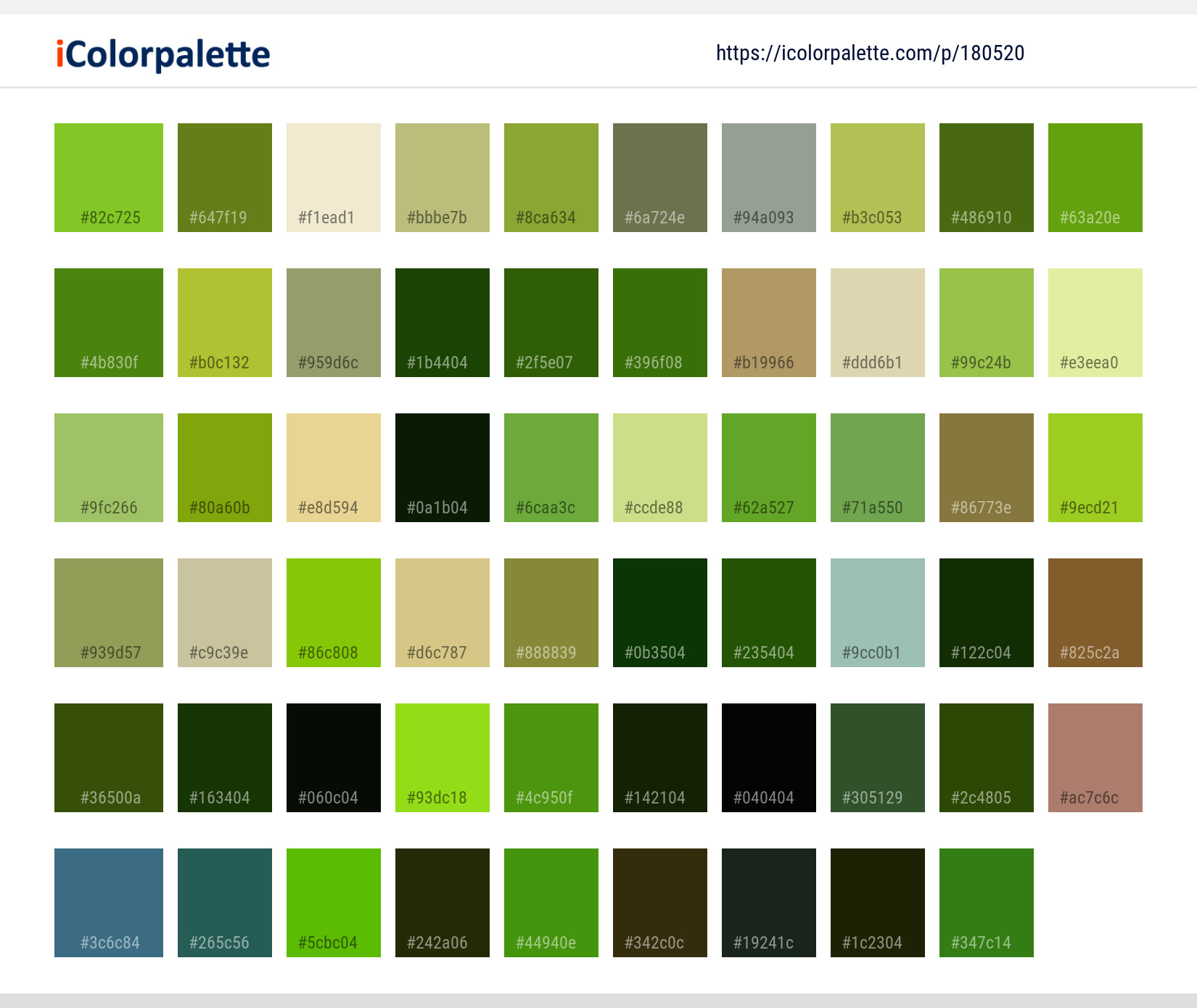Viewport: 1197px width, 1008px height.
Task: Choose the #62a527 swatch
Action: pos(769,468)
